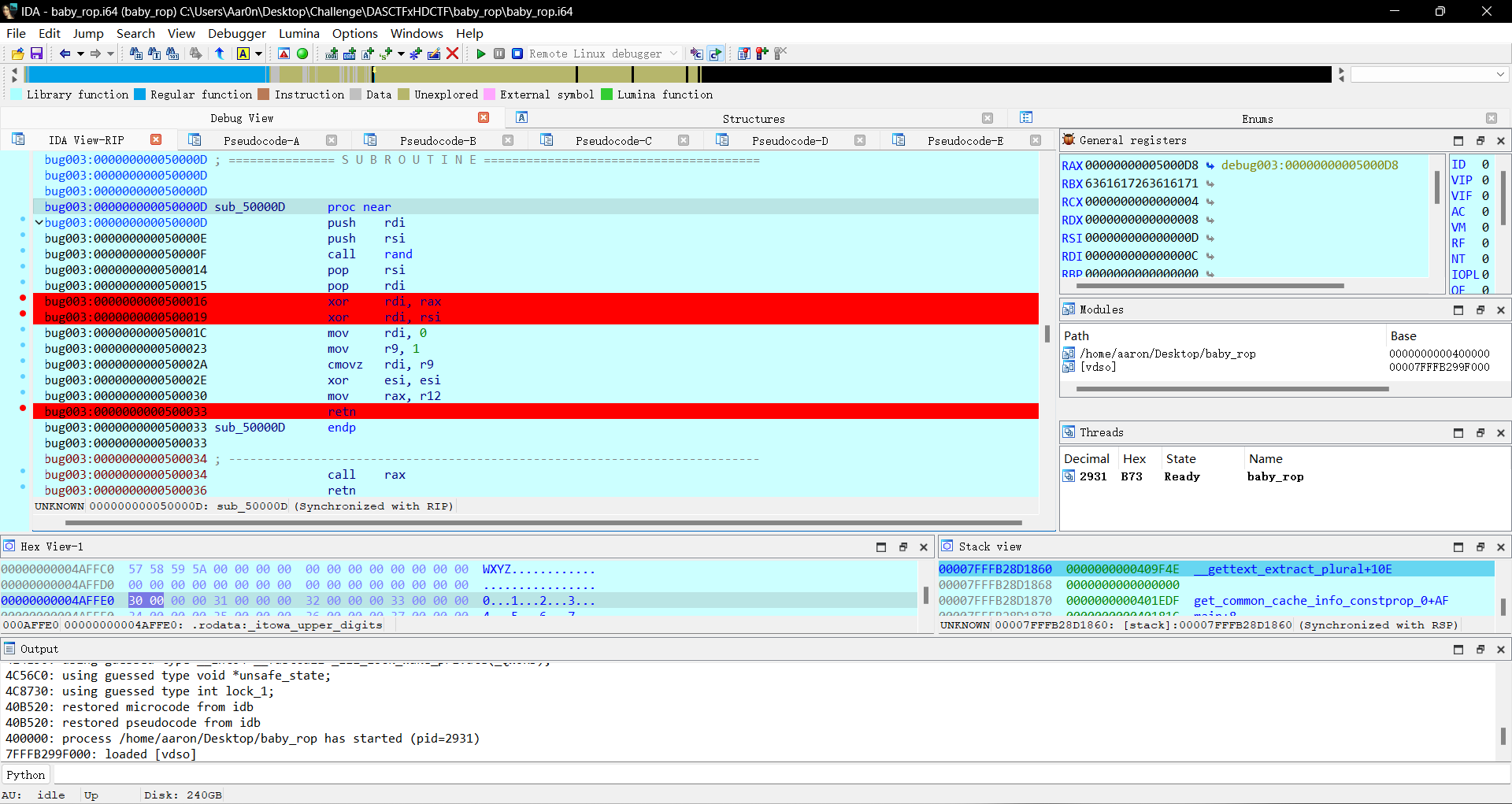
Task: Toggle breakpoint at address 500019
Action: pos(23,314)
